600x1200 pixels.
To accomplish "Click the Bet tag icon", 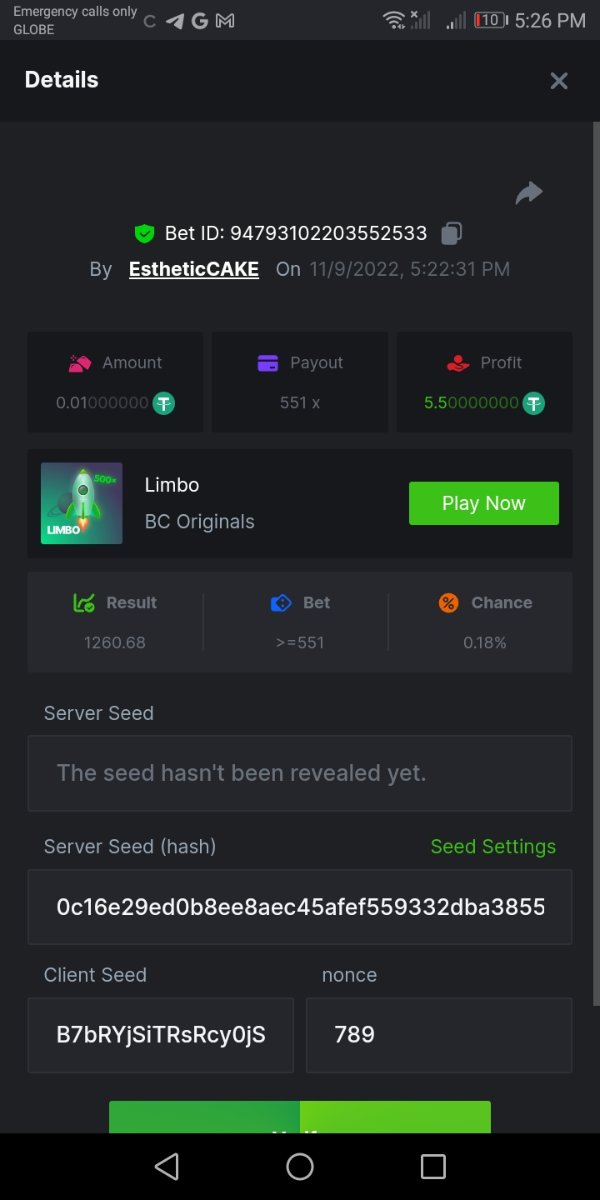I will pyautogui.click(x=281, y=603).
